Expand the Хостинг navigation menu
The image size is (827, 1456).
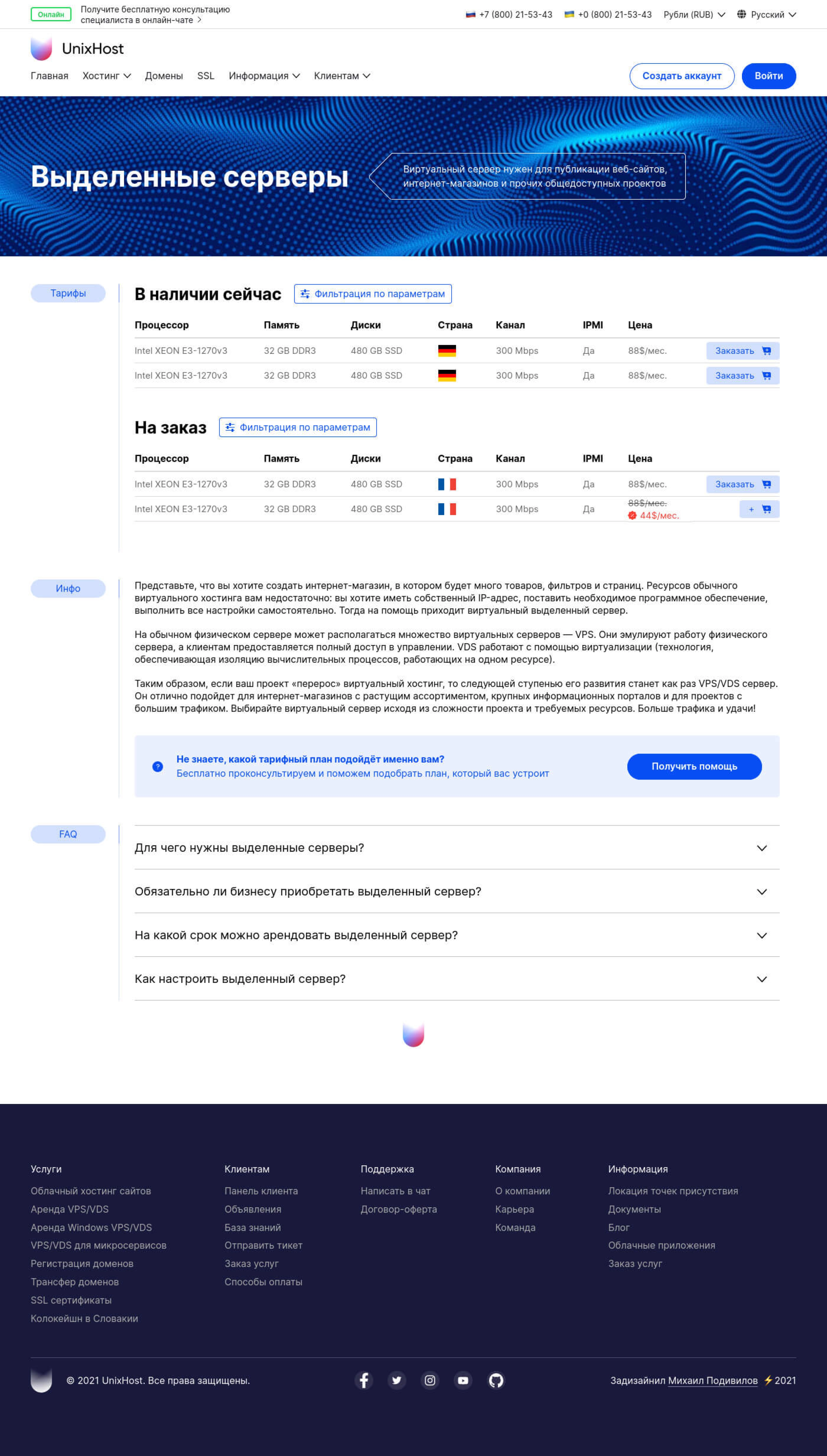(x=106, y=76)
